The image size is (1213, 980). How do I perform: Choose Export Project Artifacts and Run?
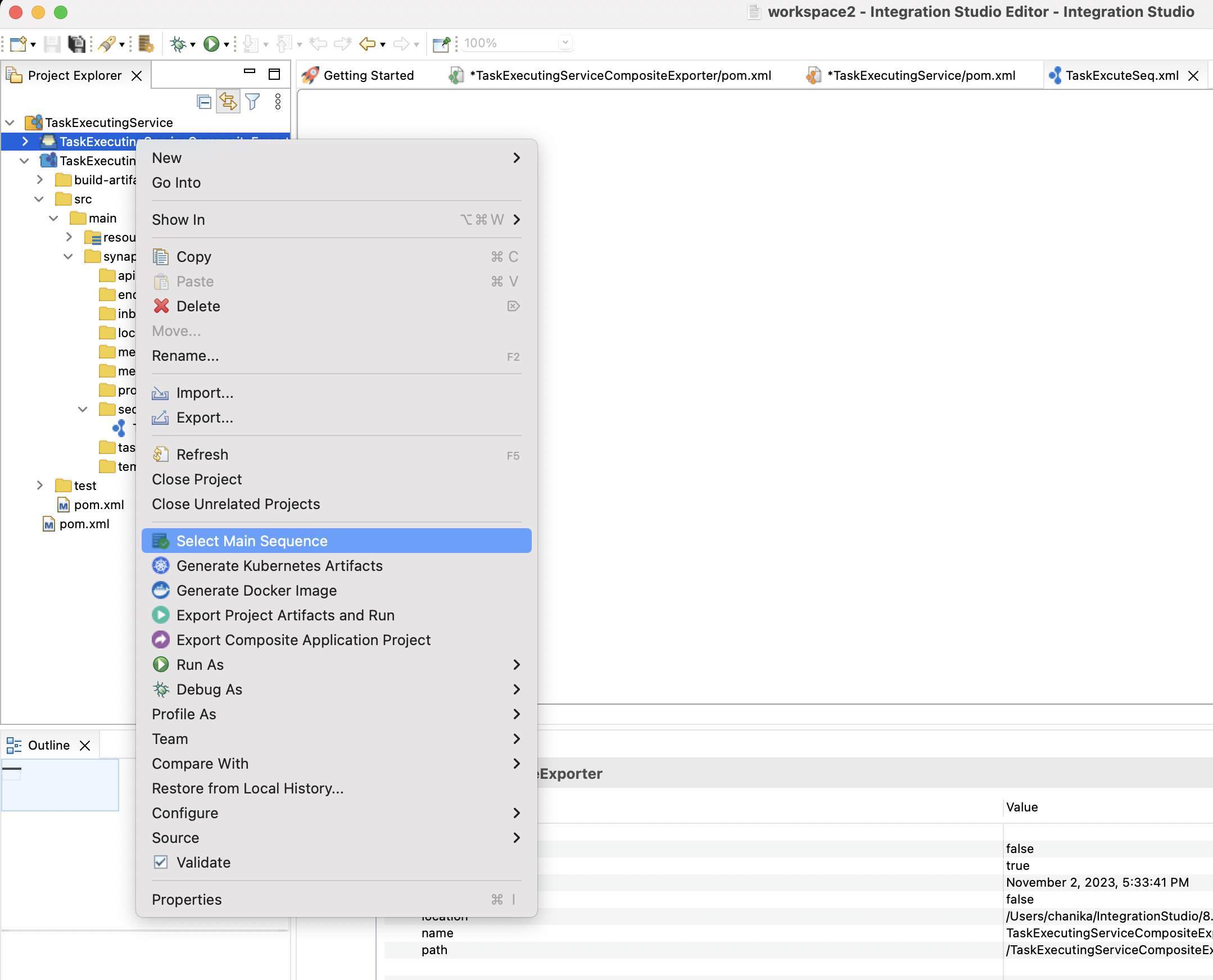337,615
